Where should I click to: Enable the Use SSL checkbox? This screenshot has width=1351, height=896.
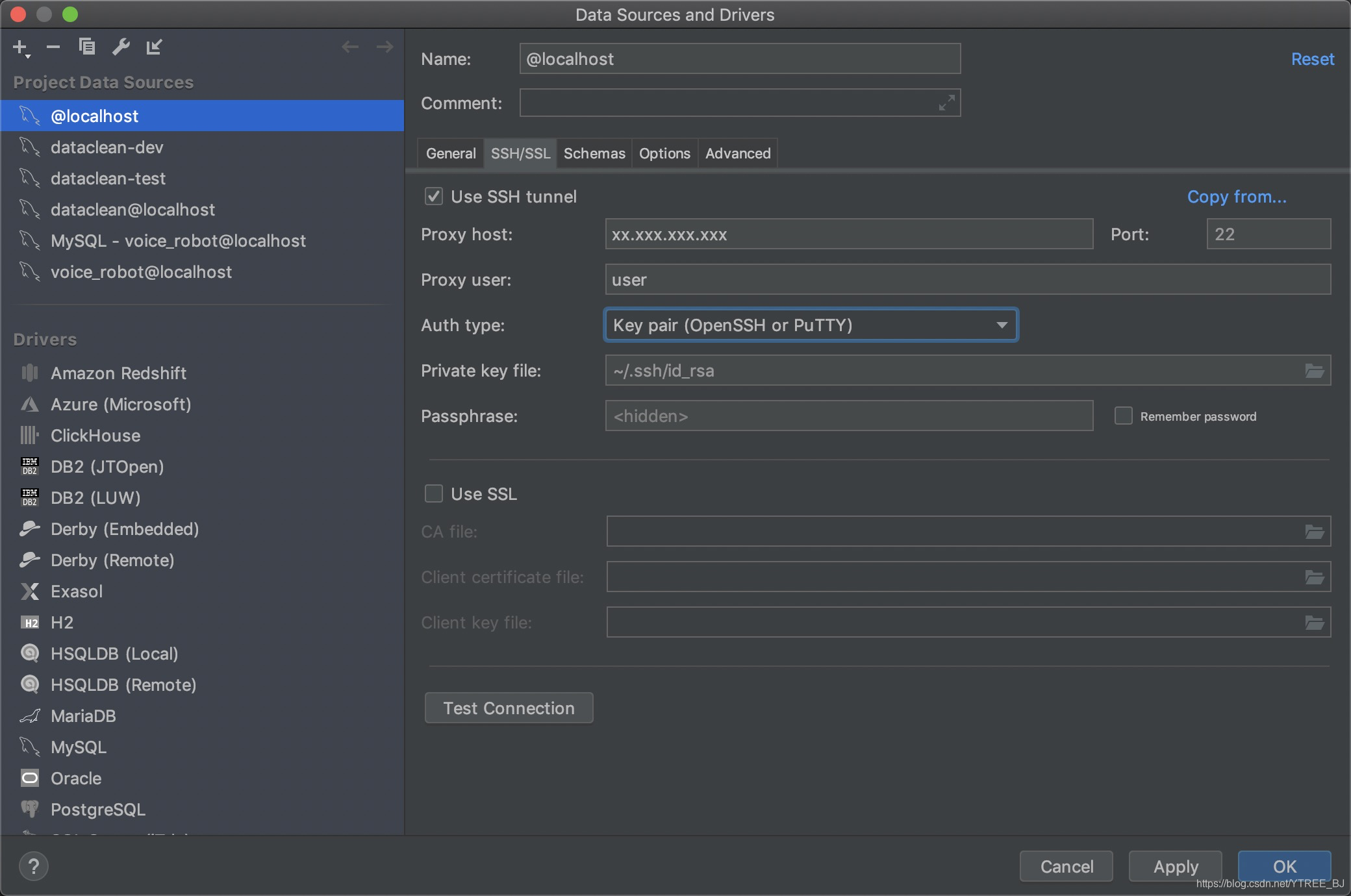434,493
